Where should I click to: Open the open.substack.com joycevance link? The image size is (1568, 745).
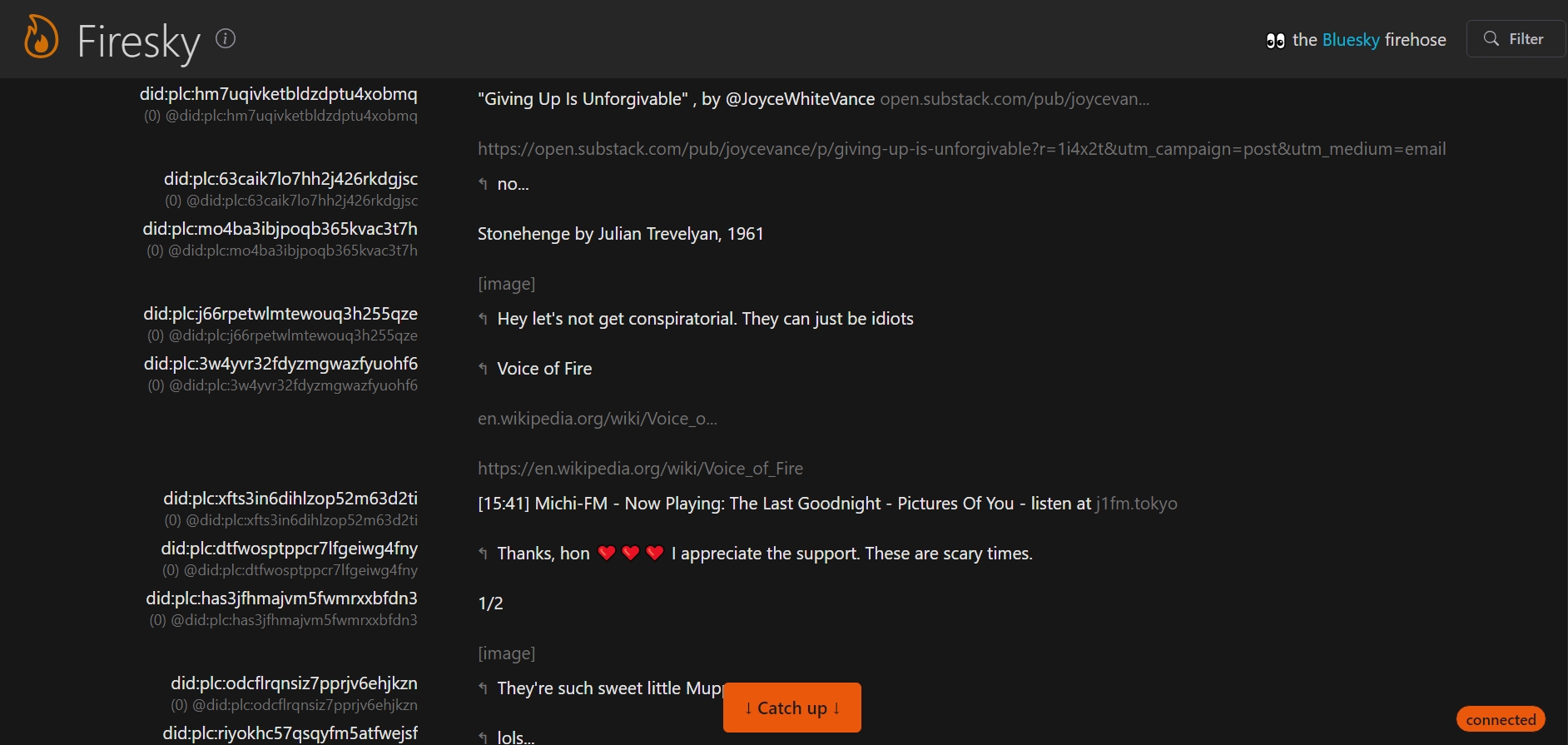pyautogui.click(x=1015, y=99)
